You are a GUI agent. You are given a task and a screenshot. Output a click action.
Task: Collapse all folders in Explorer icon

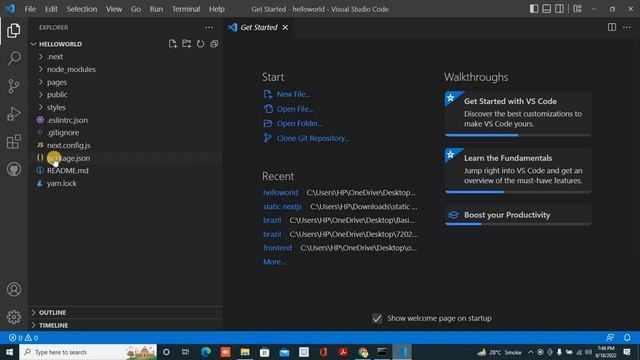point(214,44)
